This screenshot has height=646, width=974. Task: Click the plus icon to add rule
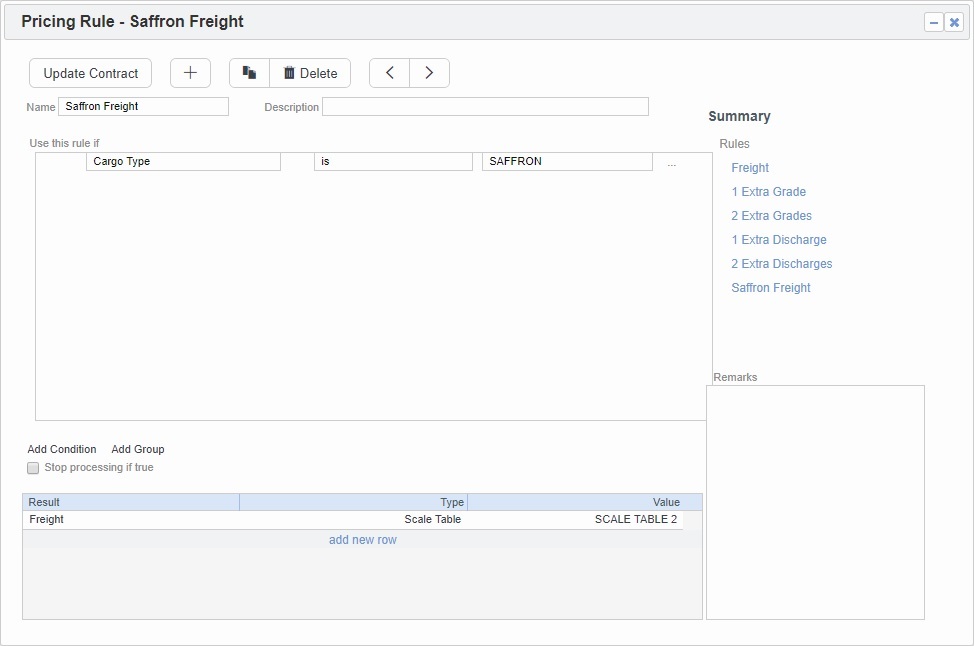190,73
